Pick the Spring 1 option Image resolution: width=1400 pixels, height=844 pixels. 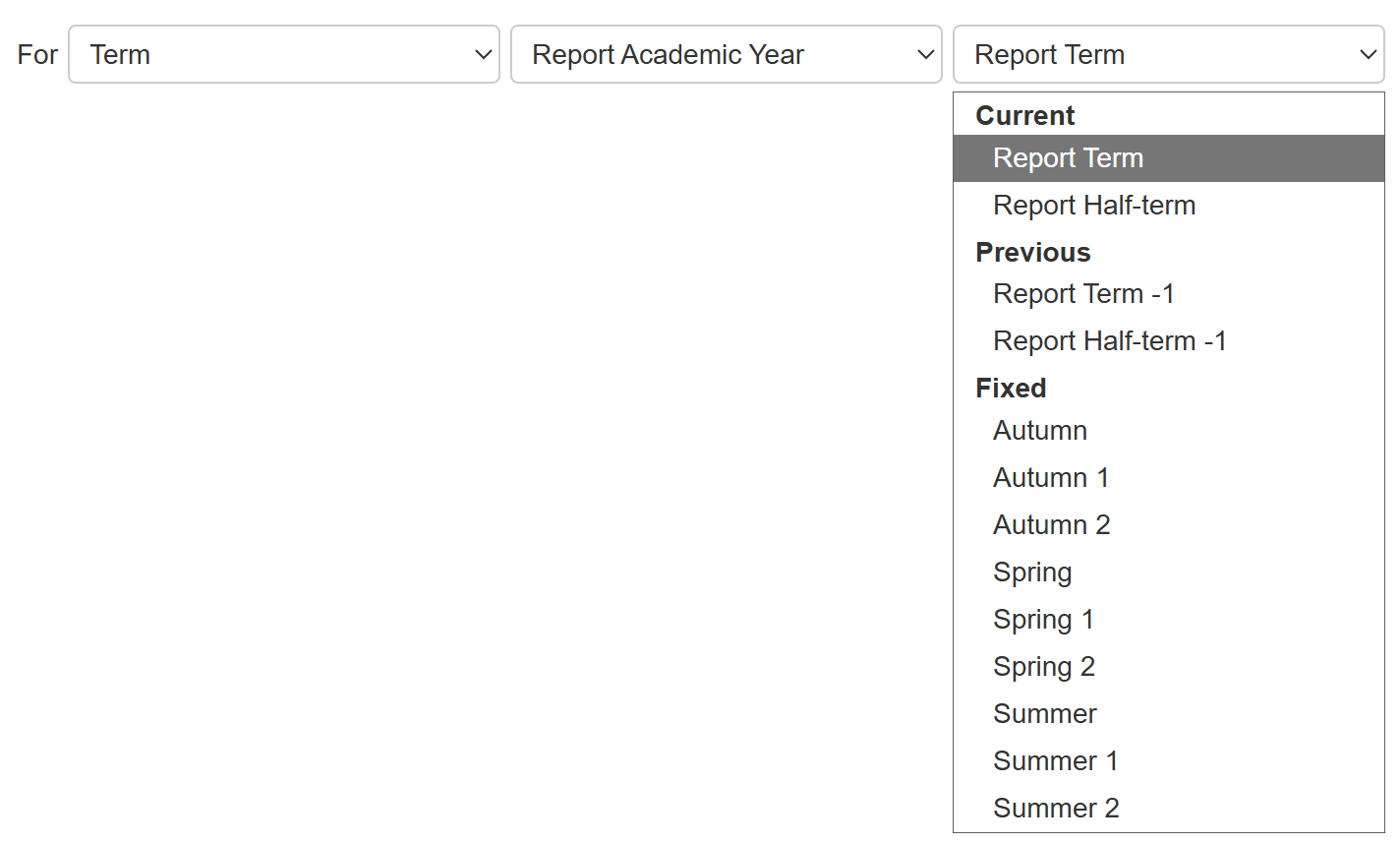pos(1043,620)
